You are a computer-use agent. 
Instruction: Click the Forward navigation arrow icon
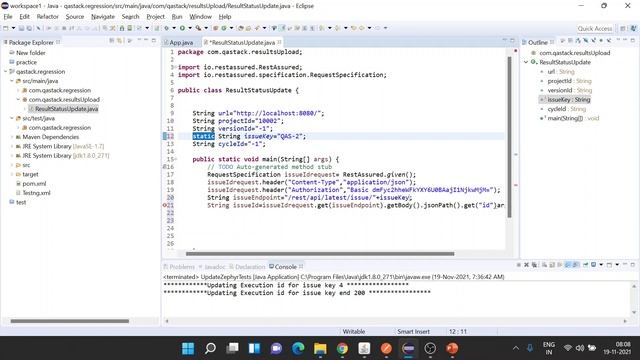(x=378, y=28)
